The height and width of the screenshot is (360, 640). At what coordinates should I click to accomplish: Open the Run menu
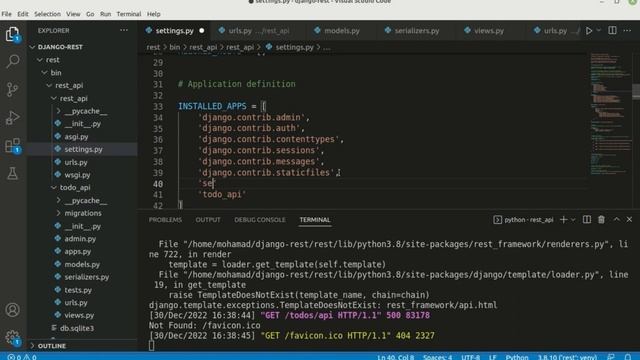coord(105,14)
